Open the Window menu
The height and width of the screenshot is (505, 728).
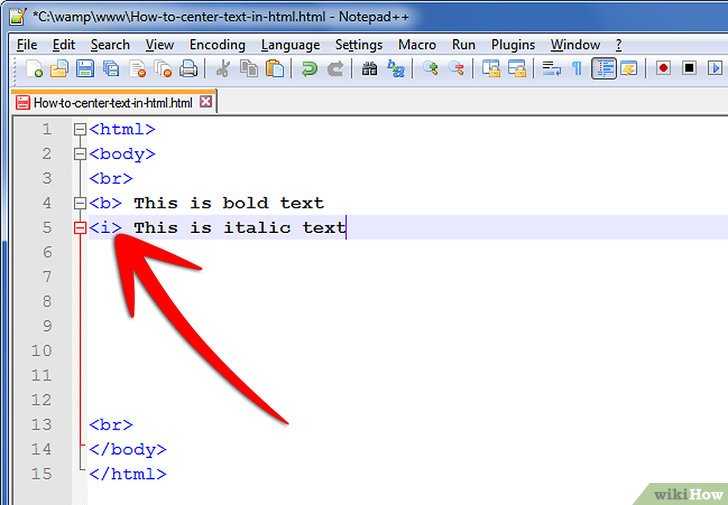[x=575, y=45]
